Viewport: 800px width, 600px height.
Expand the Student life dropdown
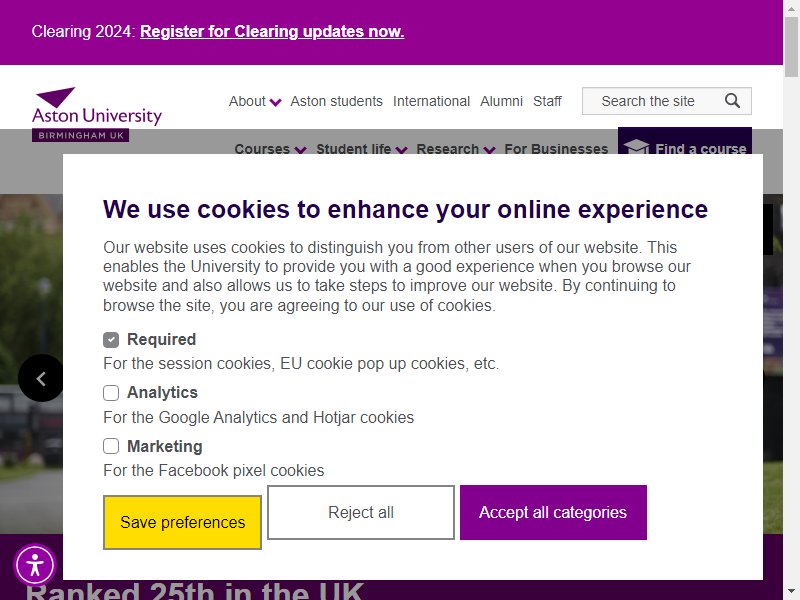pyautogui.click(x=362, y=149)
